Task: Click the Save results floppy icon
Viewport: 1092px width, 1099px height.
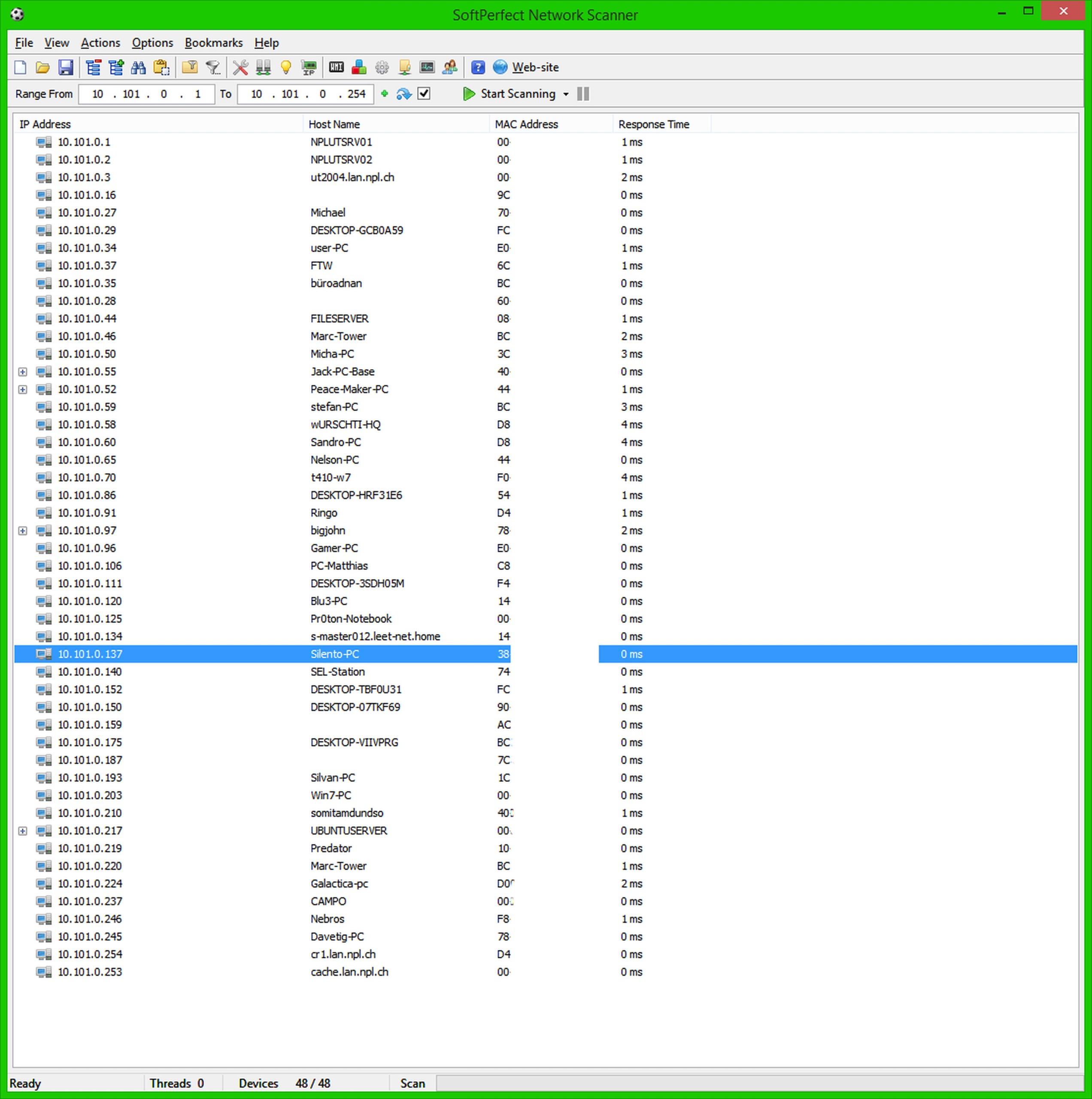Action: point(65,68)
